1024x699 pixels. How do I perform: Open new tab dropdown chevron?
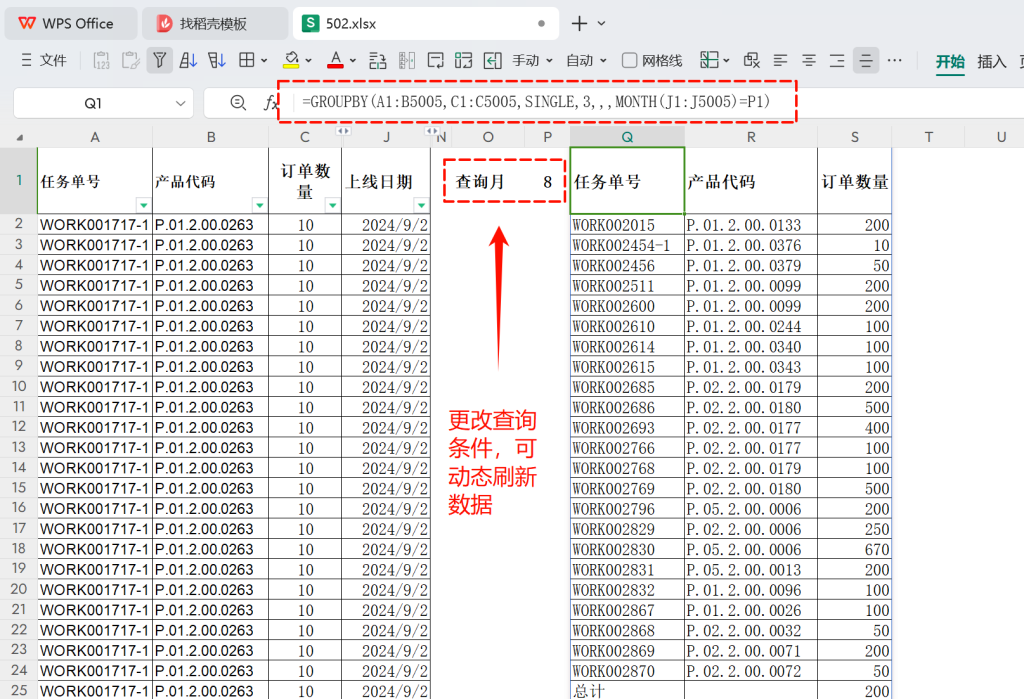click(x=601, y=24)
